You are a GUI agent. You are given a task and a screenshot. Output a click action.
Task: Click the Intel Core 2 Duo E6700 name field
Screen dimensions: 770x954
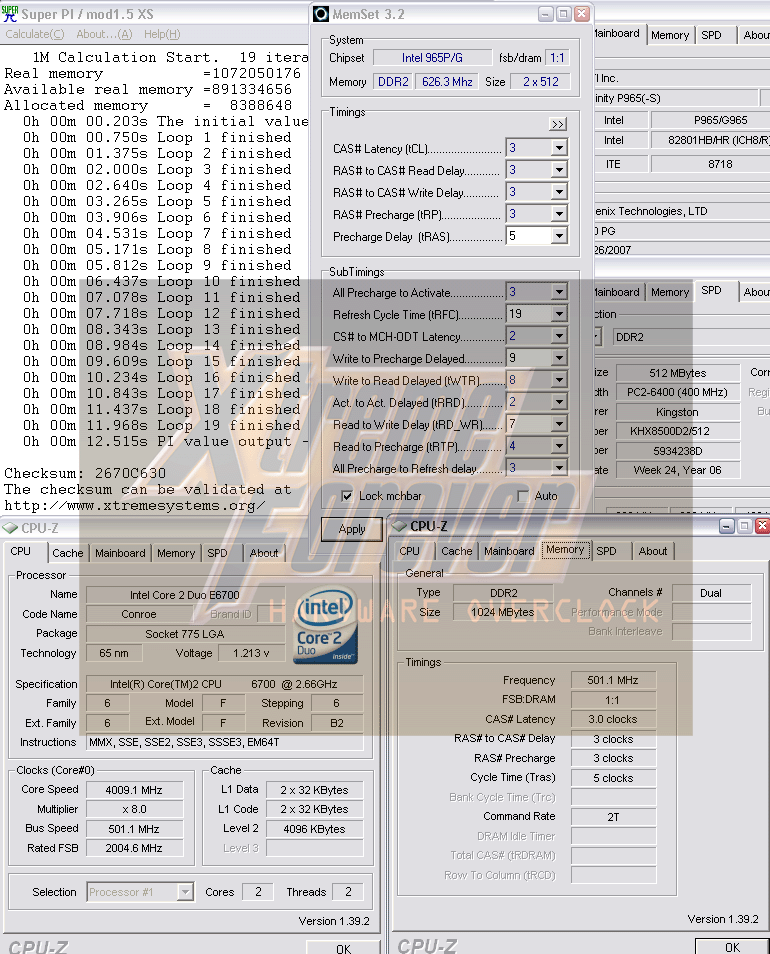(x=185, y=595)
